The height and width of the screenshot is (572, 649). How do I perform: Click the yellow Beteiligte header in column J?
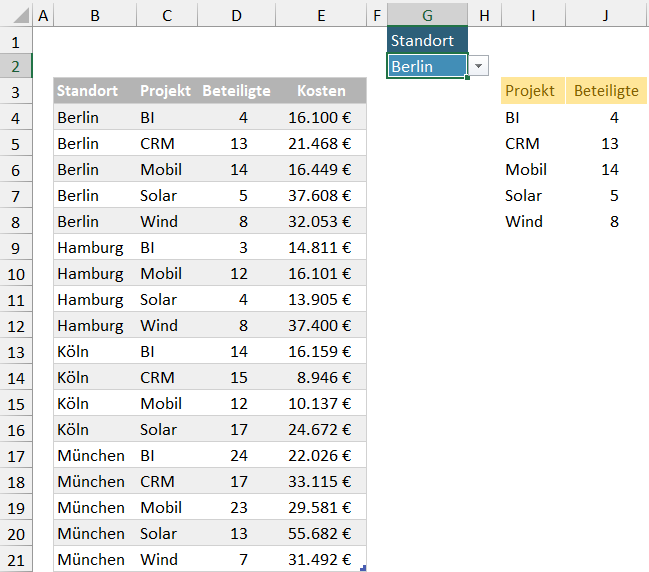click(606, 90)
